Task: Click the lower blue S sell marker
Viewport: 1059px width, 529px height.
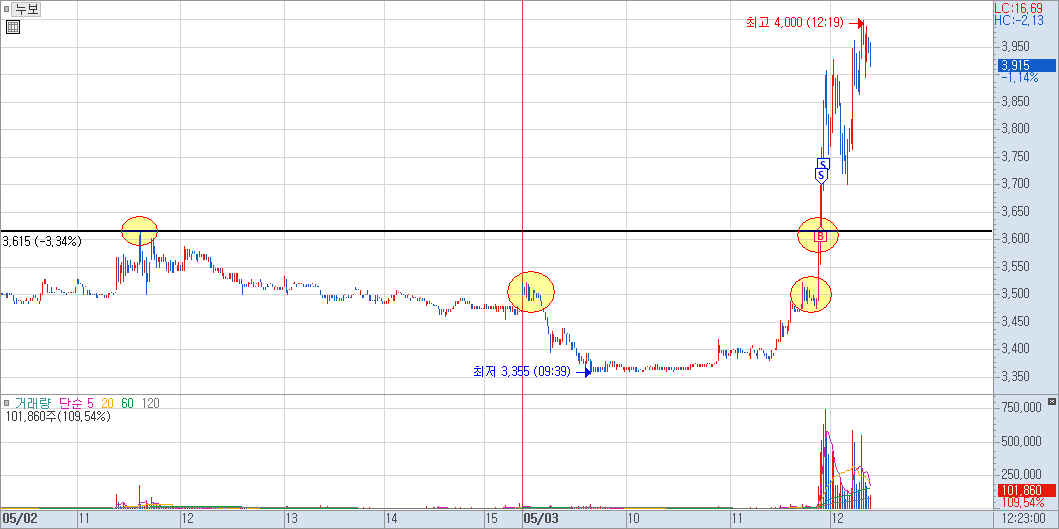Action: click(821, 176)
